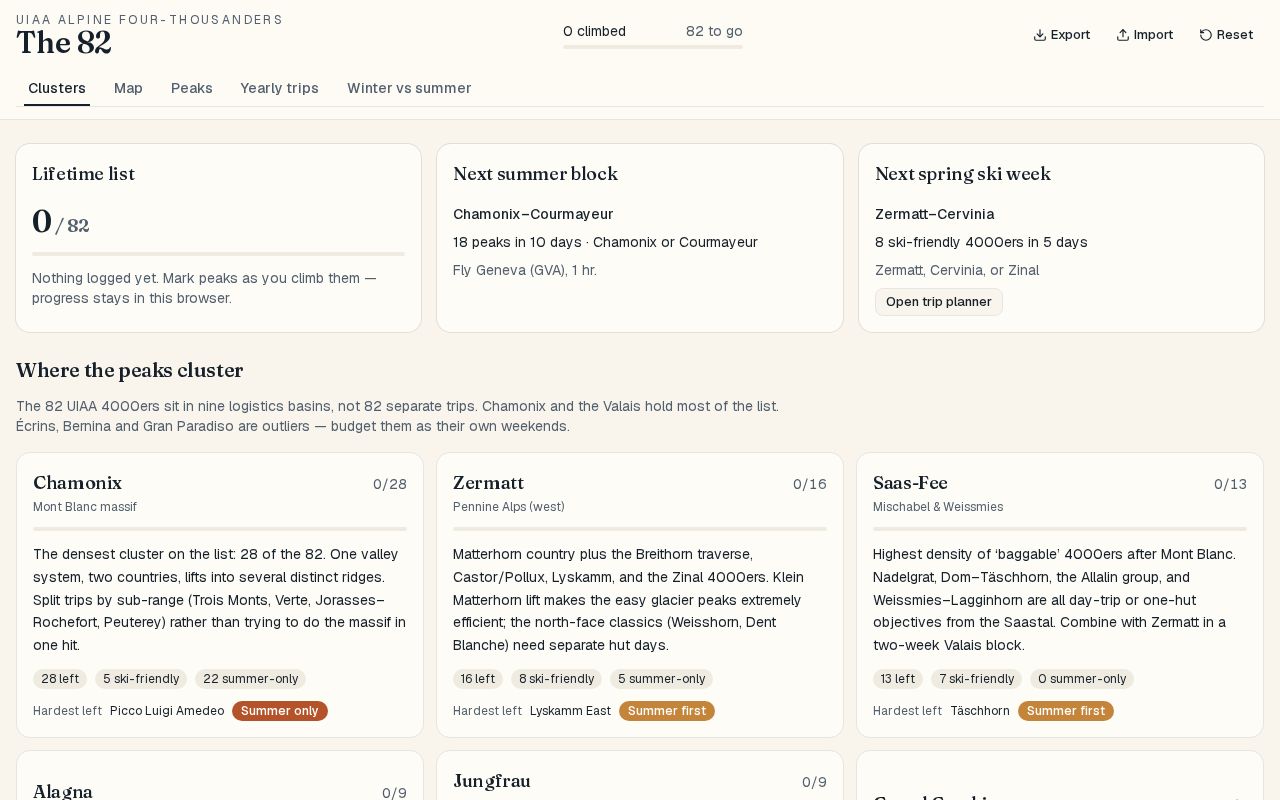1280x800 pixels.
Task: Click 'Zermatt–Cervinia' in Next spring ski week
Action: coord(935,214)
